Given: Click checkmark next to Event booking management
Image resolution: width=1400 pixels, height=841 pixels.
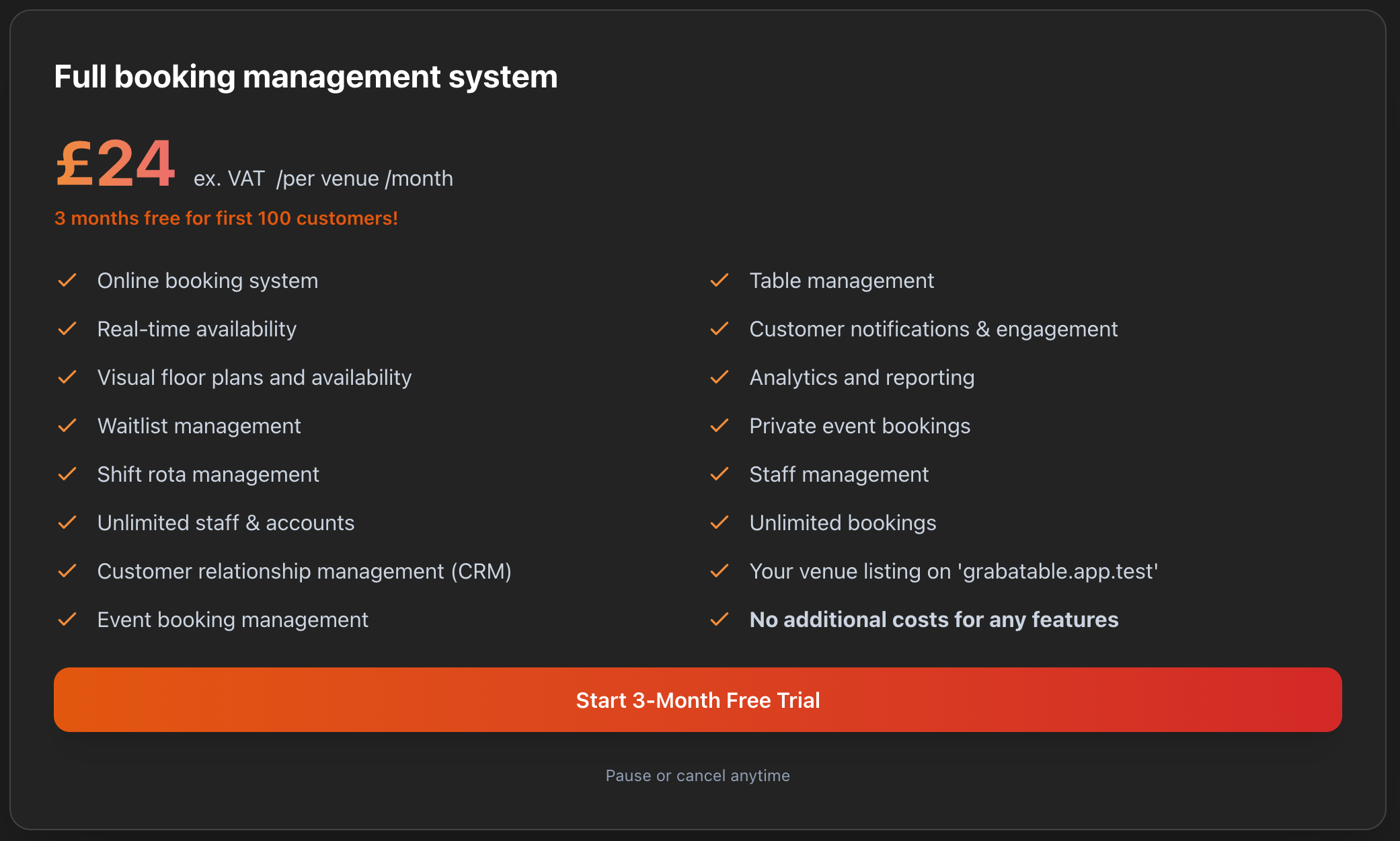Looking at the screenshot, I should 67,620.
